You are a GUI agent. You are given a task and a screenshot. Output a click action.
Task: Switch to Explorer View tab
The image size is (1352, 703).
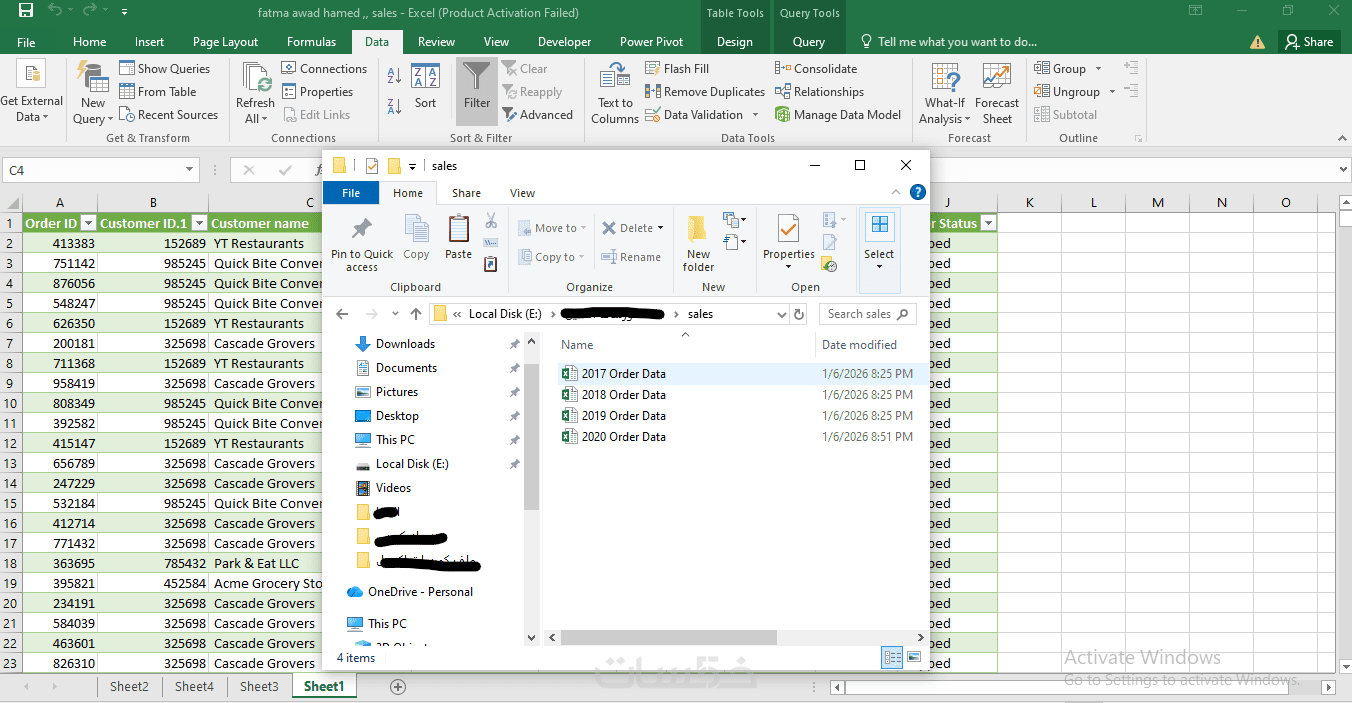(522, 193)
